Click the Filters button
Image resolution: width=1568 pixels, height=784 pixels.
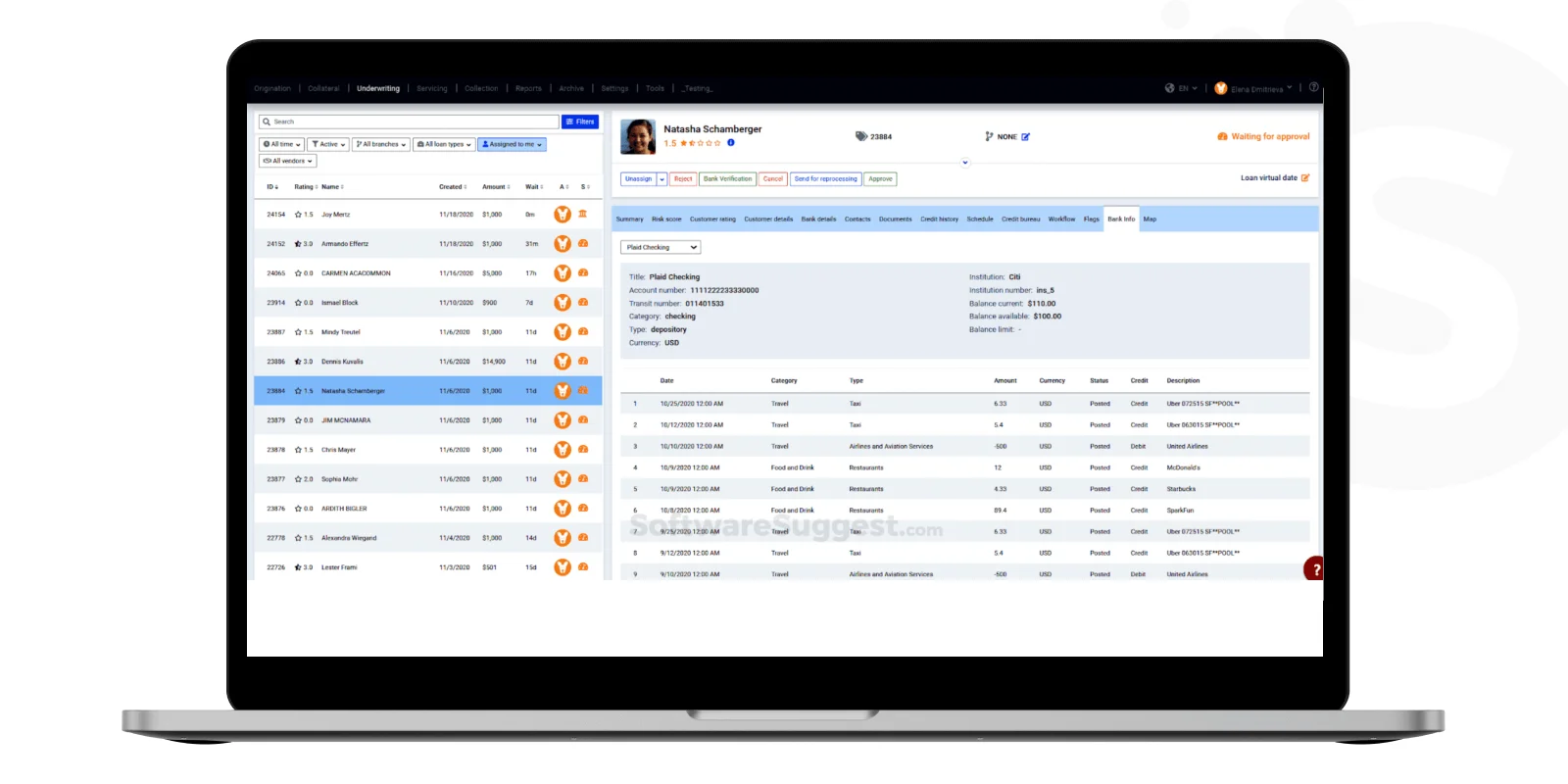click(580, 122)
